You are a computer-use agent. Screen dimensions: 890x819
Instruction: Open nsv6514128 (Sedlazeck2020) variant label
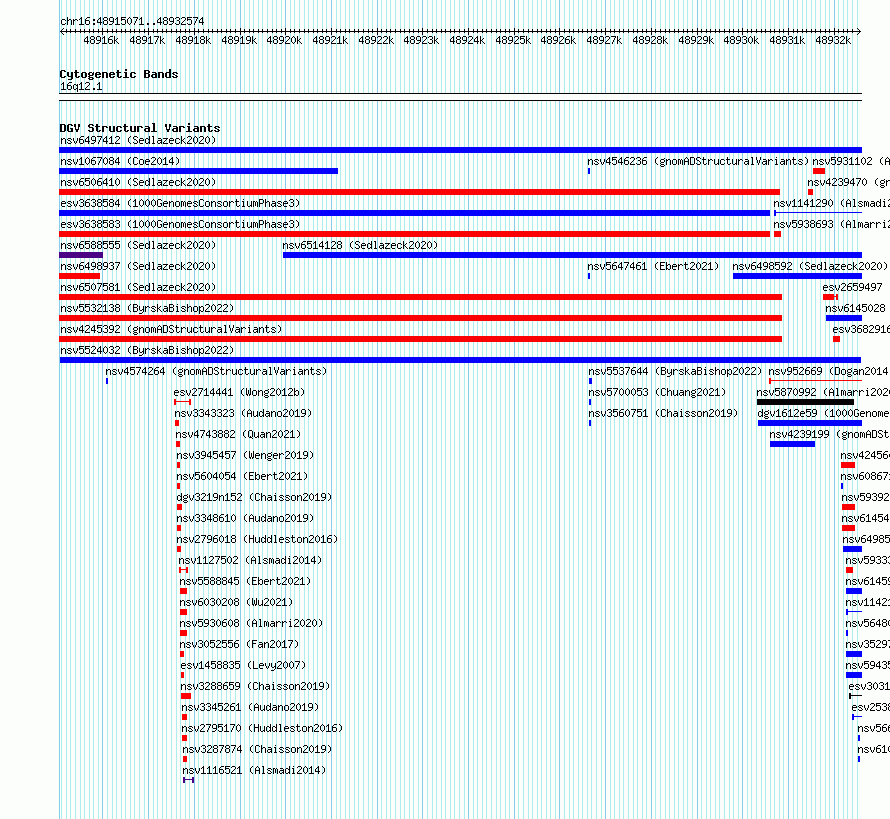pyautogui.click(x=360, y=245)
